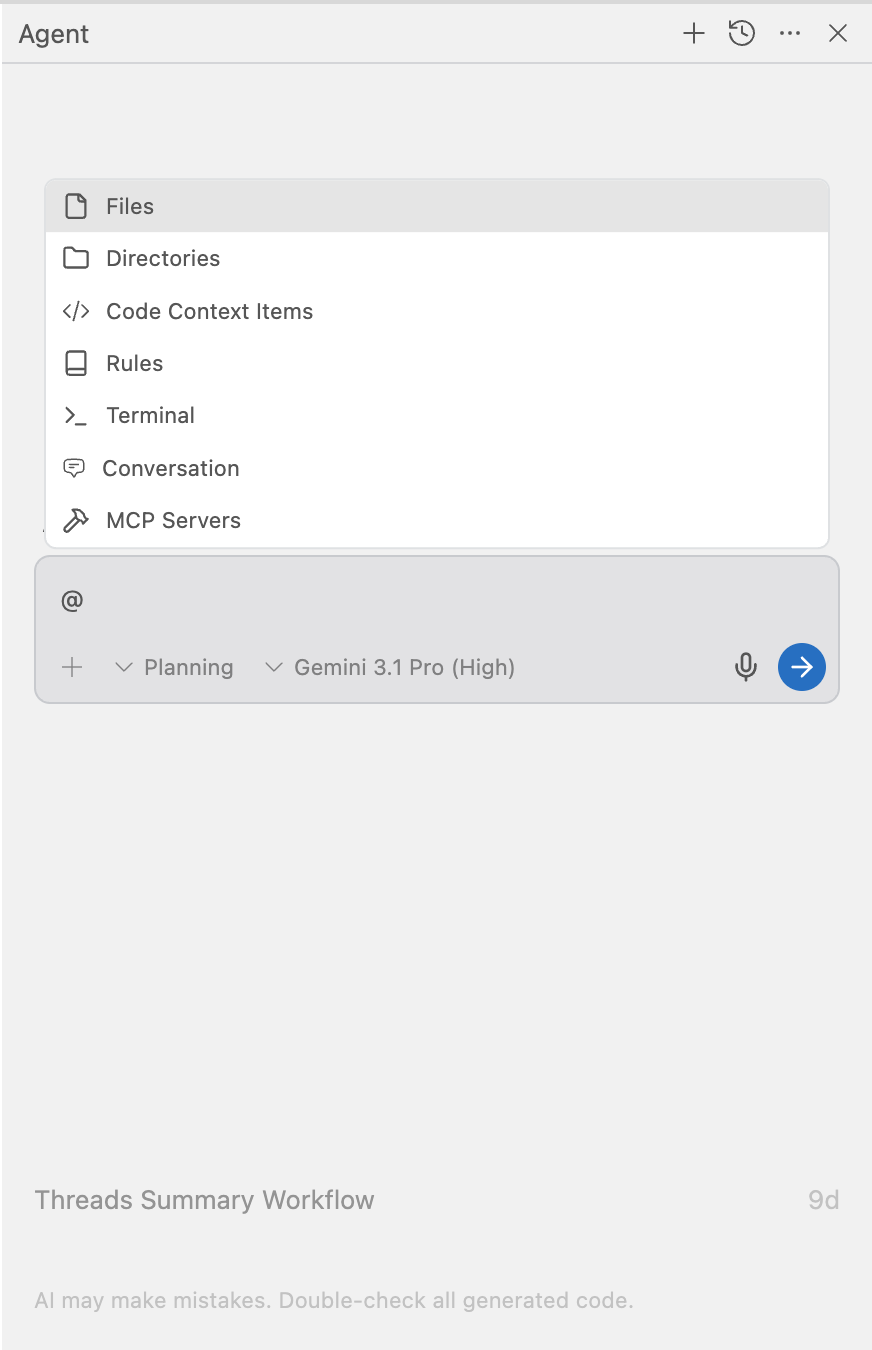
Task: Click the add context plus icon in input box
Action: coord(72,667)
